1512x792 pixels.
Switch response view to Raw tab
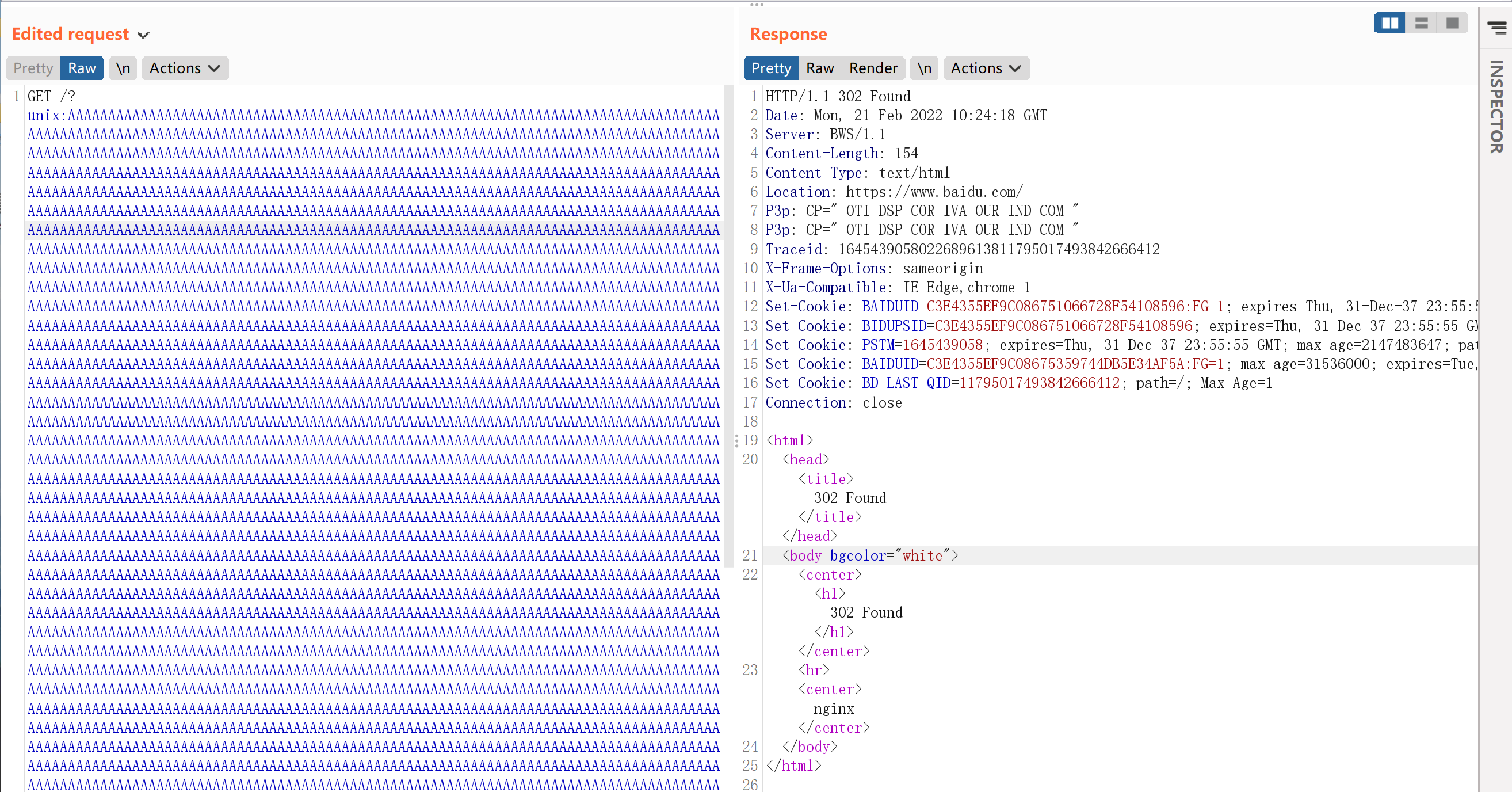point(819,68)
